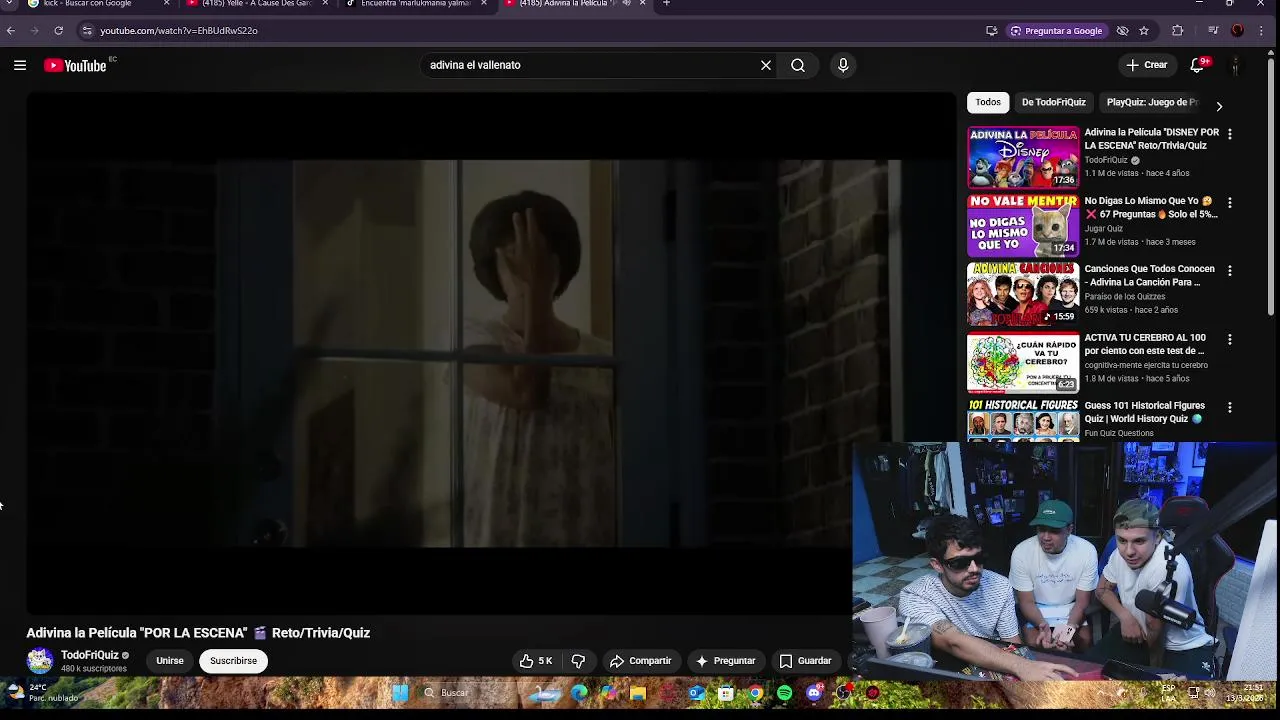Select the Todos filter chip

click(x=988, y=102)
